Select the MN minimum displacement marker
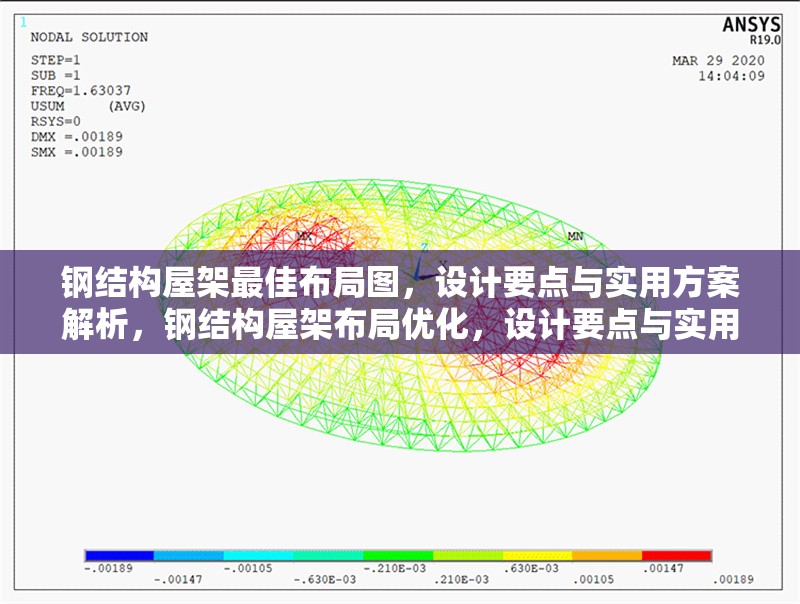Screen dimensions: 800x604 [x=575, y=236]
